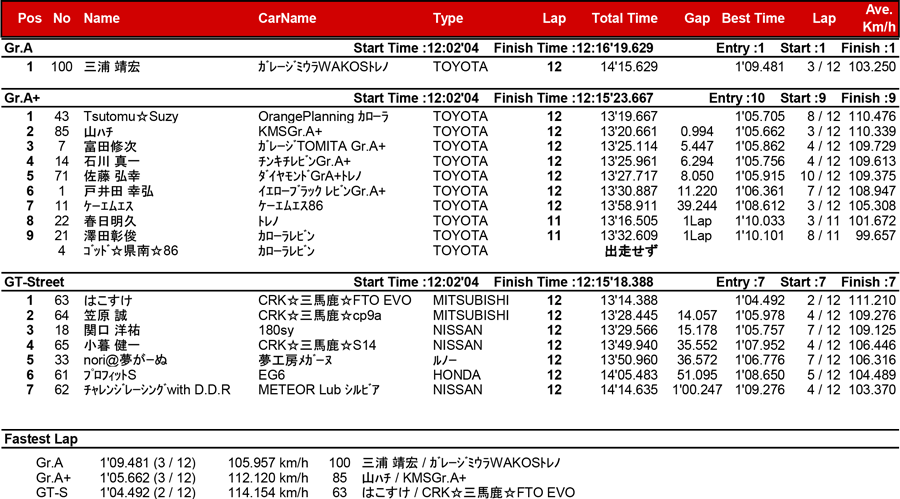Viewport: 900px width, 499px height.
Task: Click type 'ルノー' in row 33
Action: [445, 360]
